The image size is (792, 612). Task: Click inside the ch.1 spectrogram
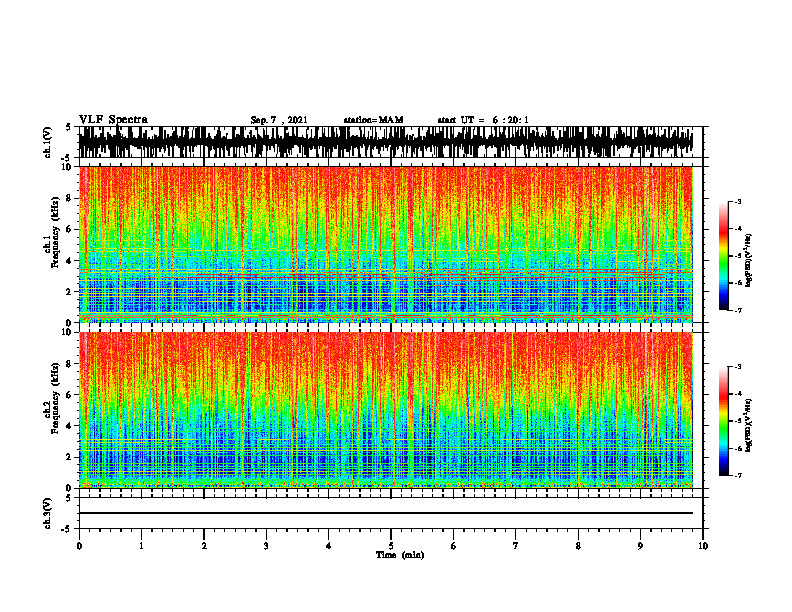tap(386, 244)
